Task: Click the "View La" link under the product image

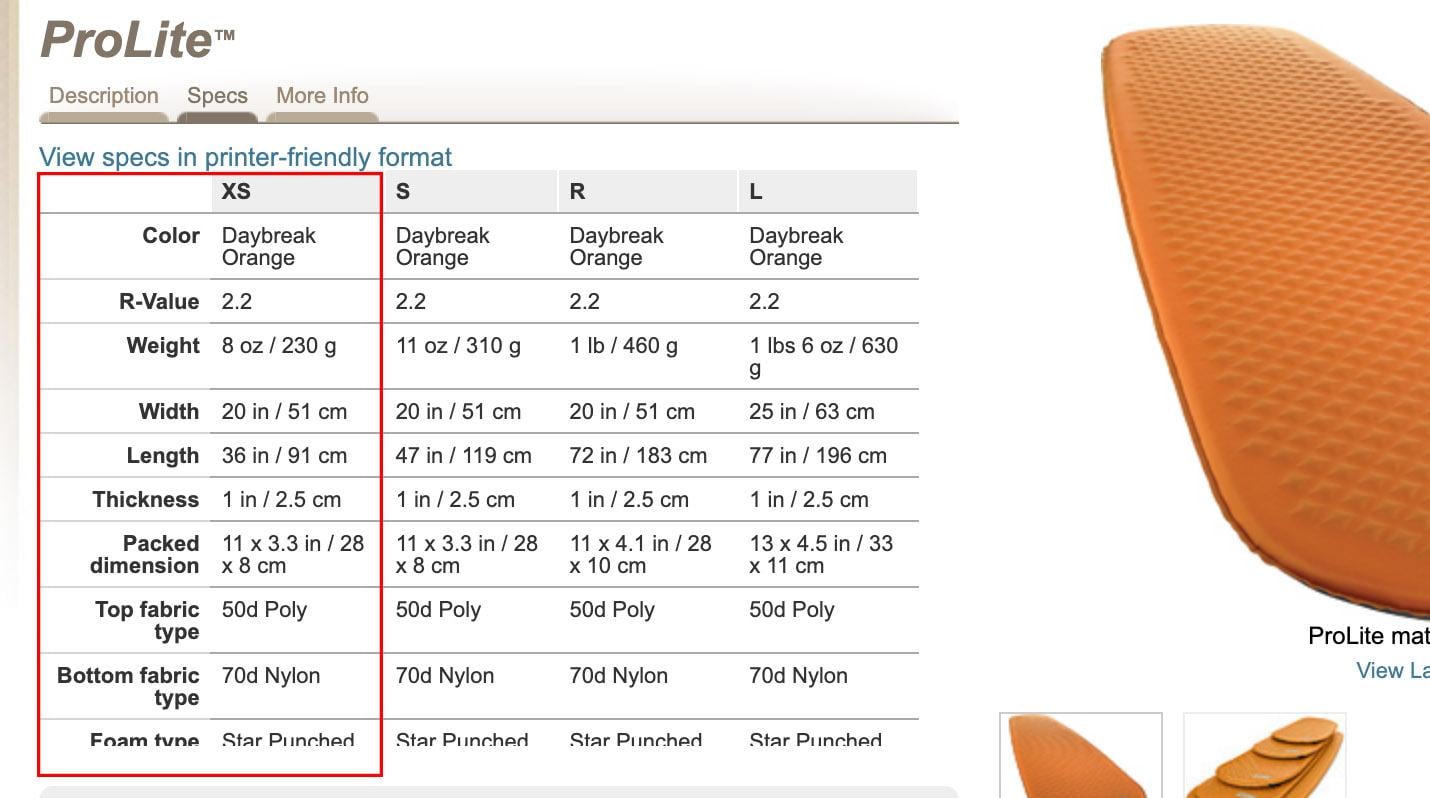Action: click(1392, 670)
